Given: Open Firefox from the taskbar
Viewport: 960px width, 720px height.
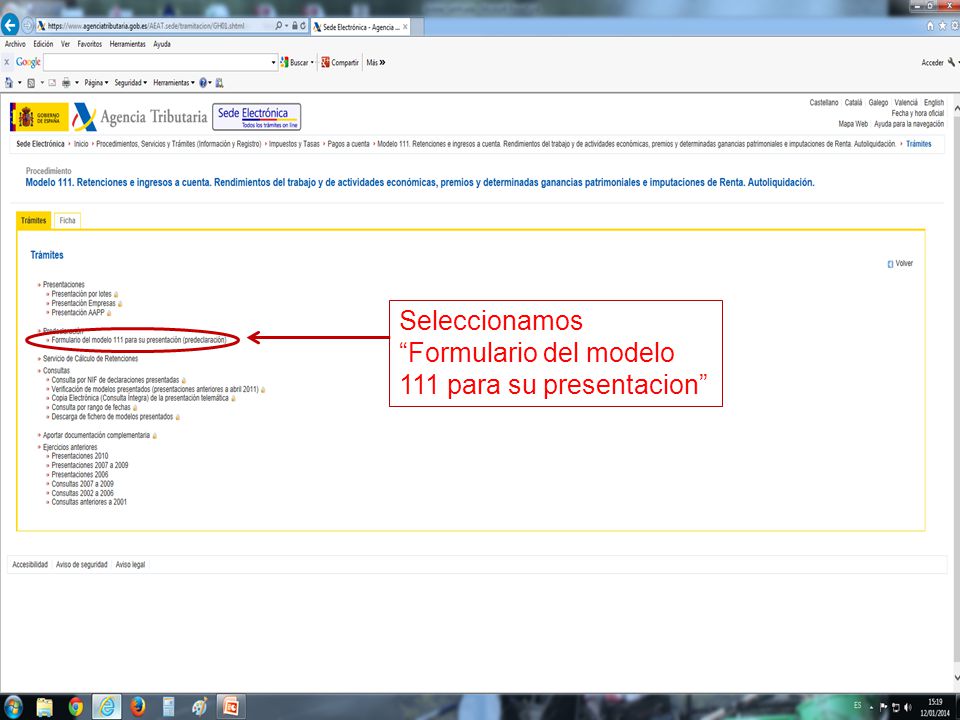Looking at the screenshot, I should pos(138,707).
